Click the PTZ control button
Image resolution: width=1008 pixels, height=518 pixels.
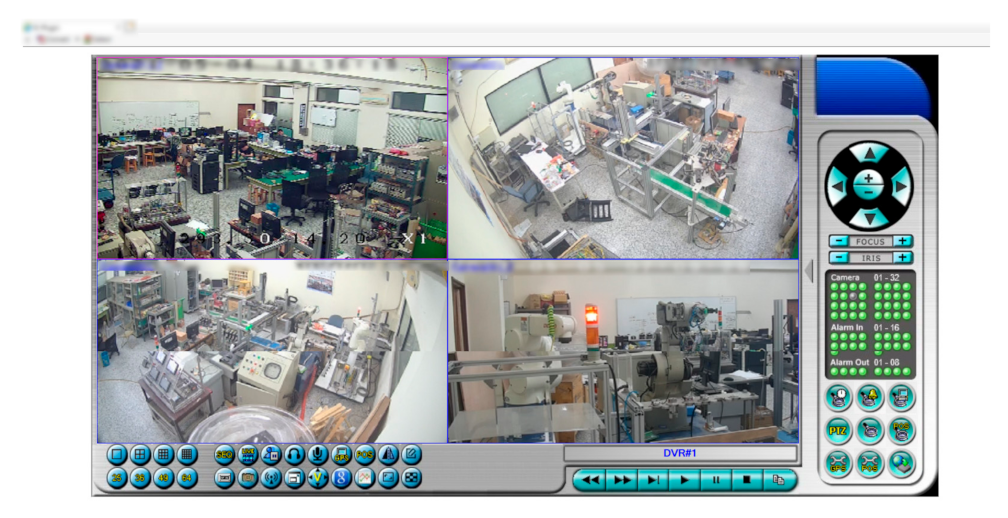(x=838, y=431)
